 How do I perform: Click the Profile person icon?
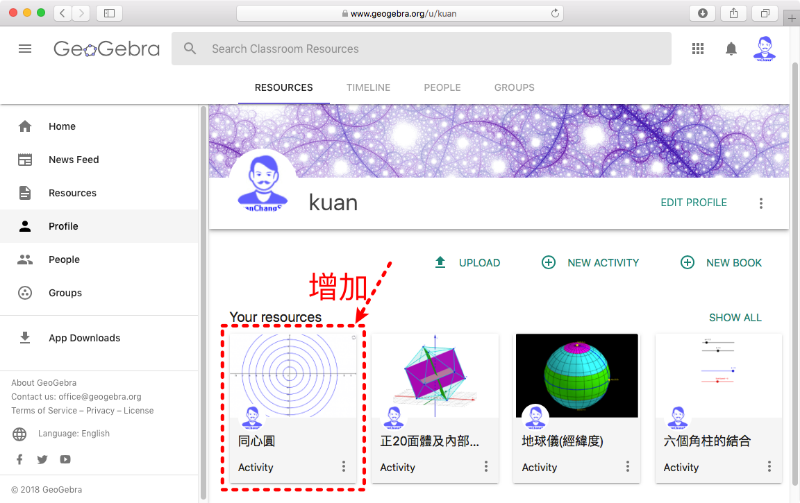(x=25, y=226)
